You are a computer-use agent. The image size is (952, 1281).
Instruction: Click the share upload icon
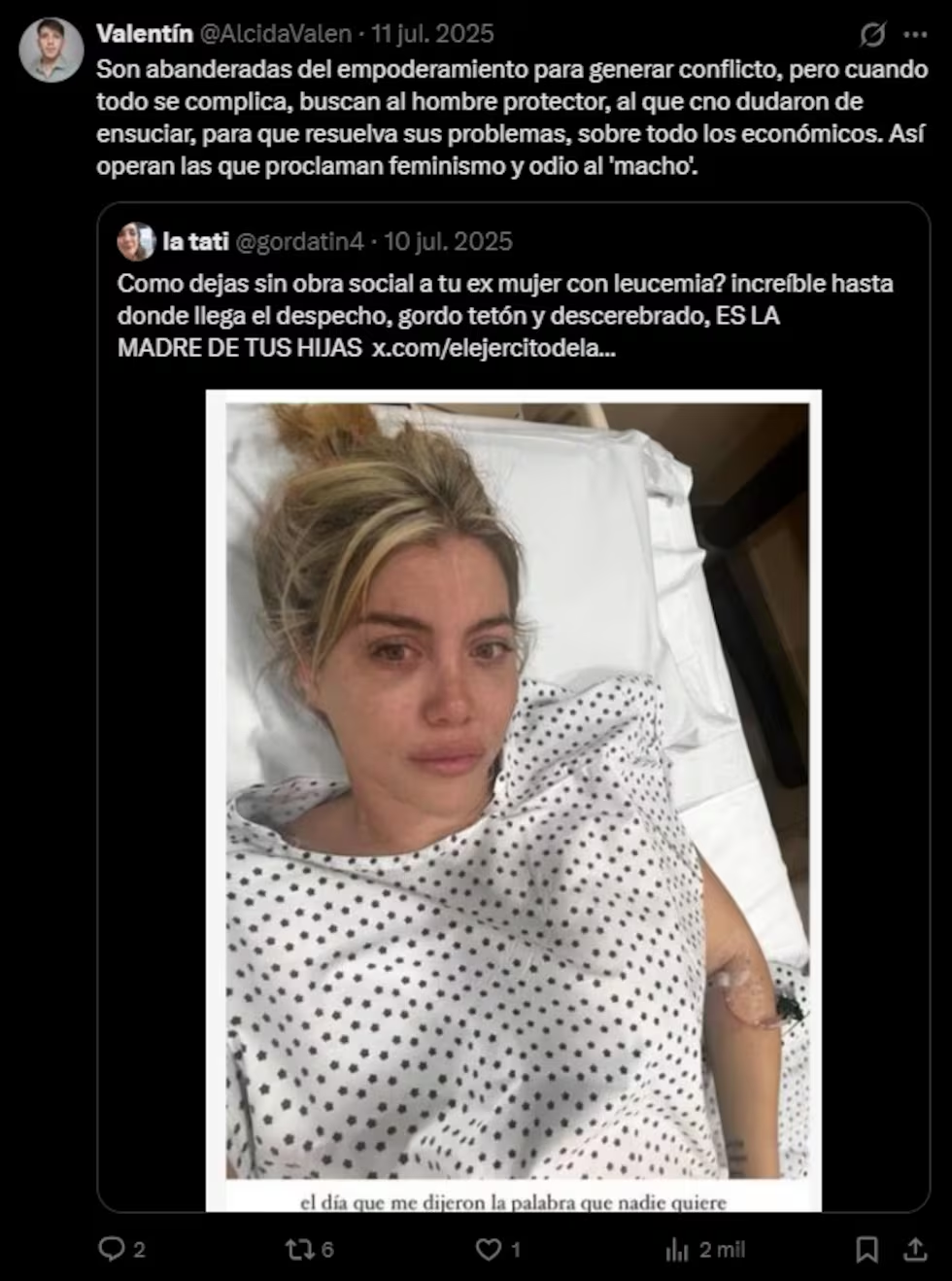click(x=914, y=1248)
